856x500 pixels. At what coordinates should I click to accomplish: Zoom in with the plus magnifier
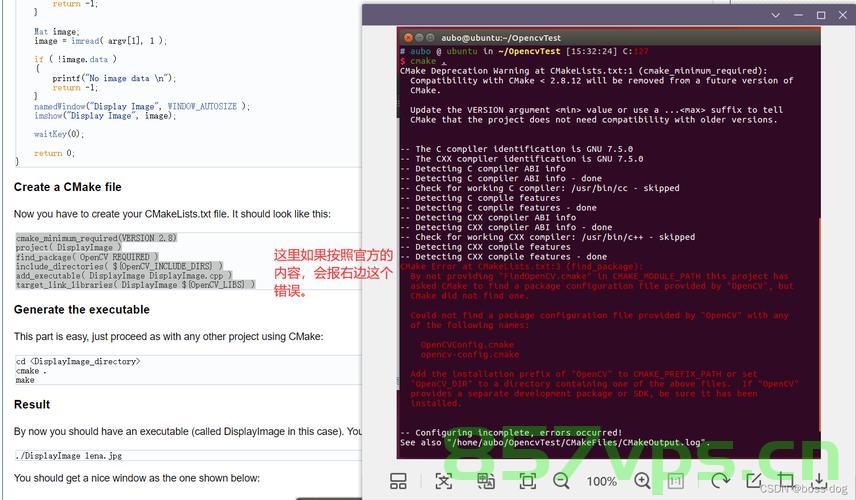(x=643, y=481)
